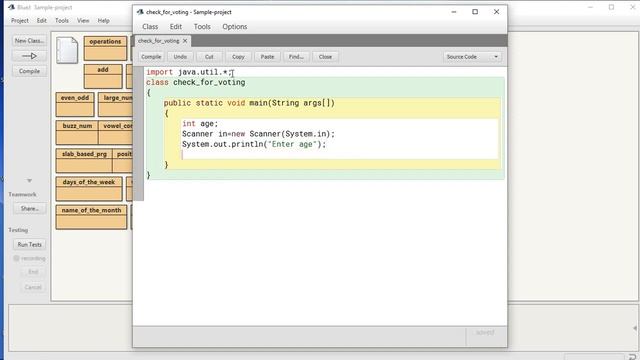Click the System.out.println Enter age line
The width and height of the screenshot is (640, 360).
[x=254, y=144]
